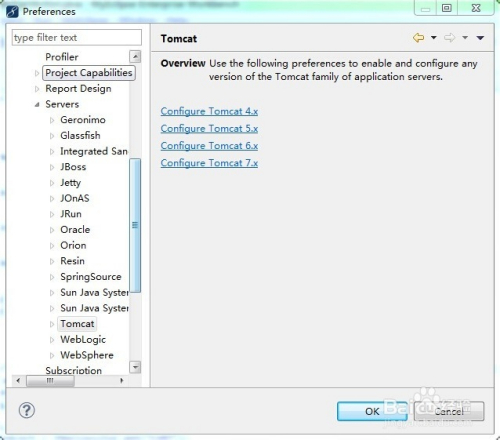Open Configure Tomcat 7.x link
500x440 pixels.
[209, 163]
